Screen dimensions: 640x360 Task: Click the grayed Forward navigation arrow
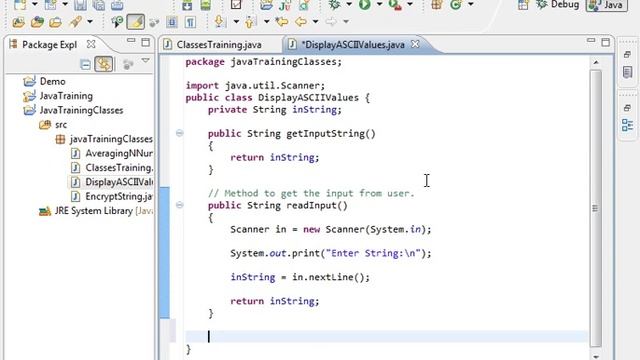click(331, 22)
